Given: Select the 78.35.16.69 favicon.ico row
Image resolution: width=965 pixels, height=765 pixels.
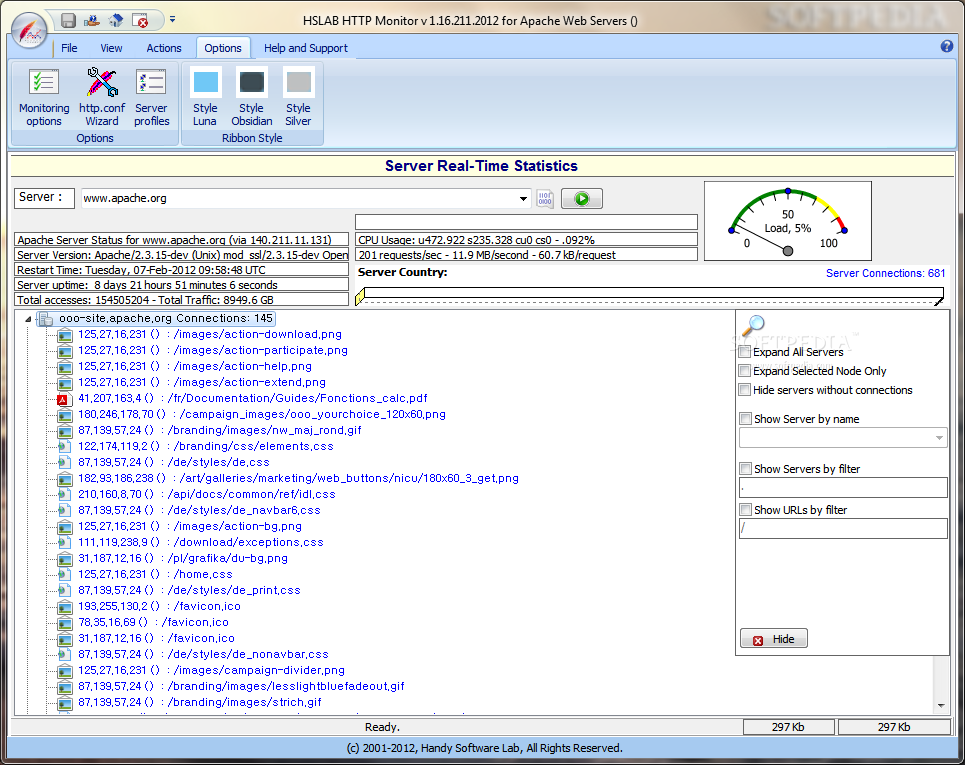Looking at the screenshot, I should coord(153,622).
